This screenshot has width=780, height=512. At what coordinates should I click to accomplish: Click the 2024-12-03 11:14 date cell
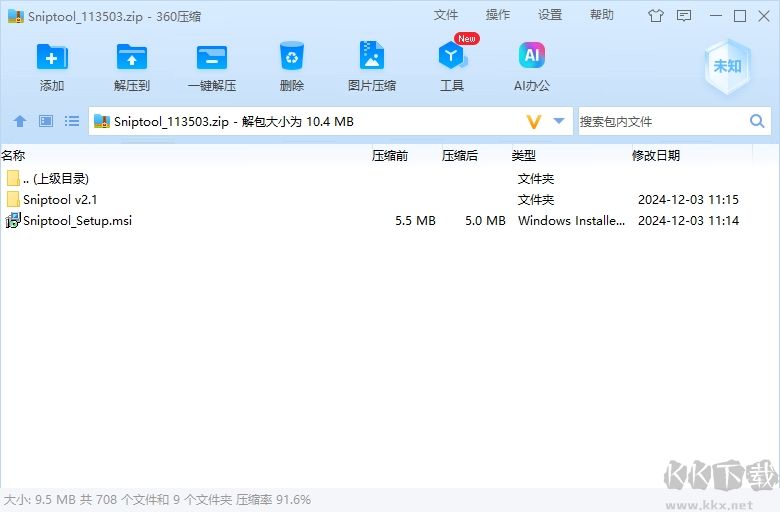[x=688, y=220]
